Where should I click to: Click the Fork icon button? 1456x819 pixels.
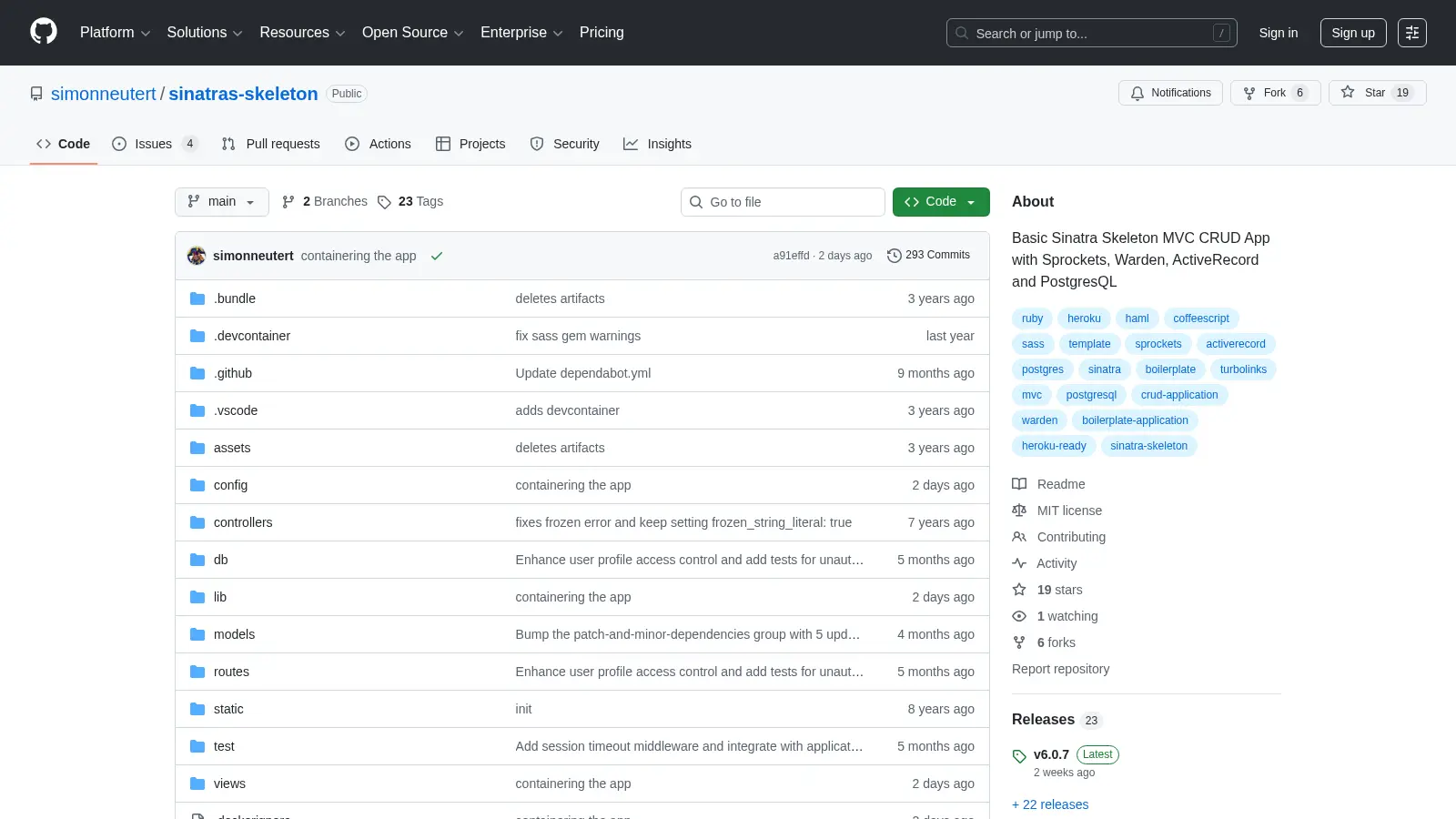(x=1249, y=93)
